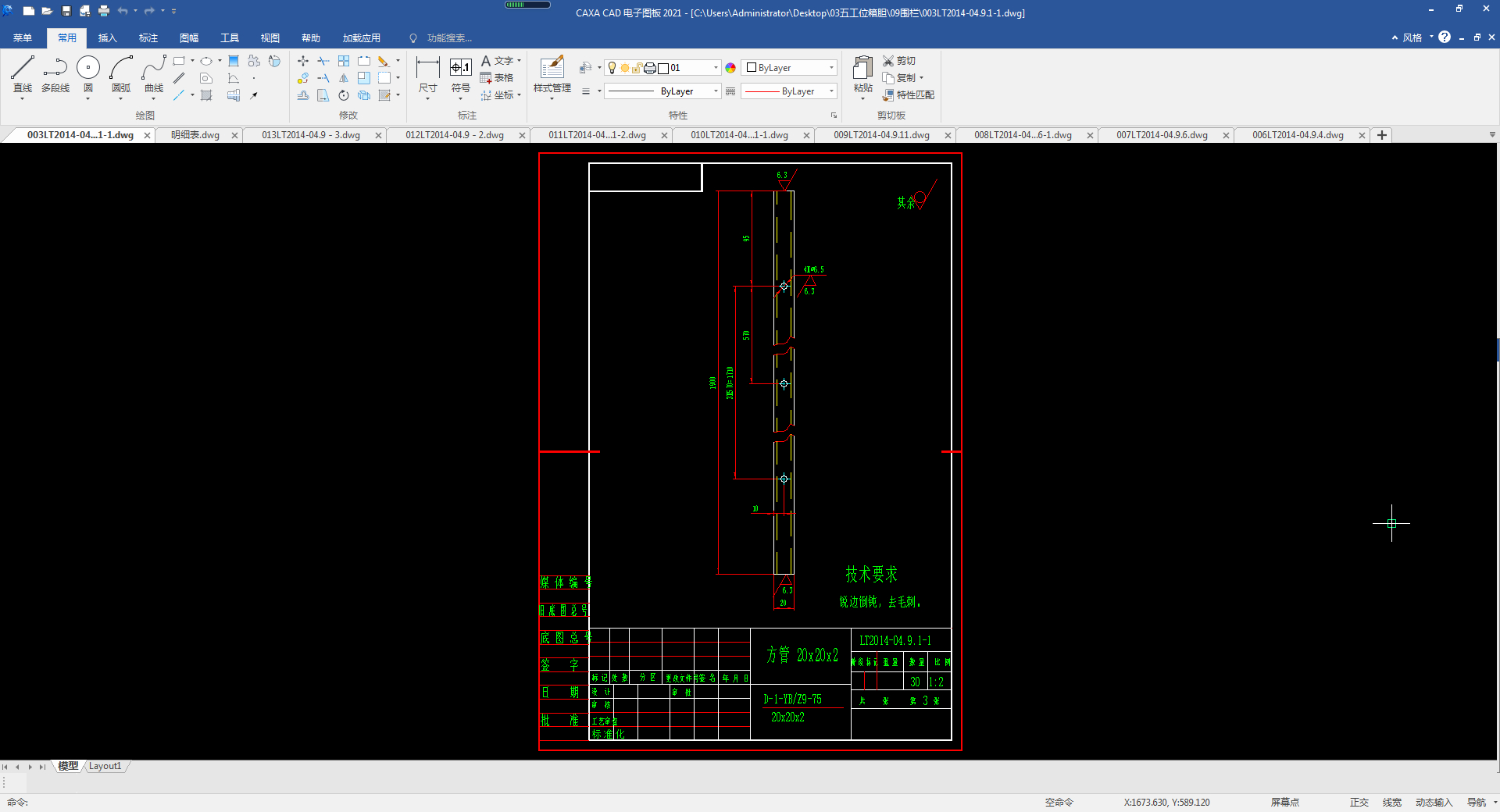Select the 圆 circle drawing tool
Screen dimensions: 1500x812
click(x=88, y=74)
